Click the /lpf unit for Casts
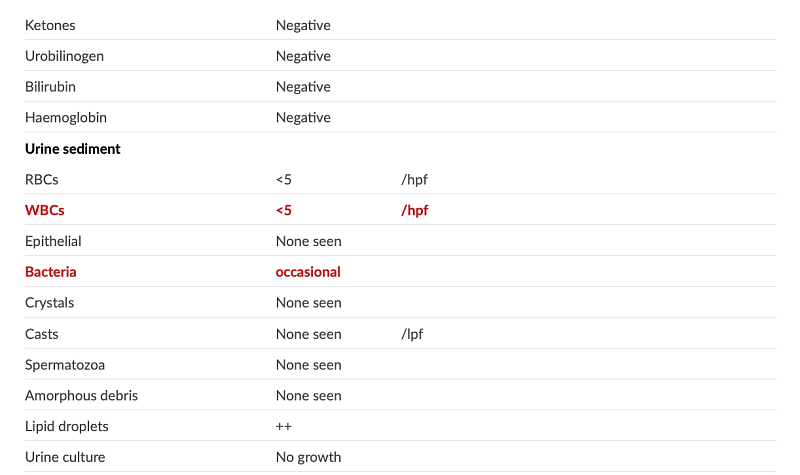Image resolution: width=800 pixels, height=475 pixels. point(412,334)
